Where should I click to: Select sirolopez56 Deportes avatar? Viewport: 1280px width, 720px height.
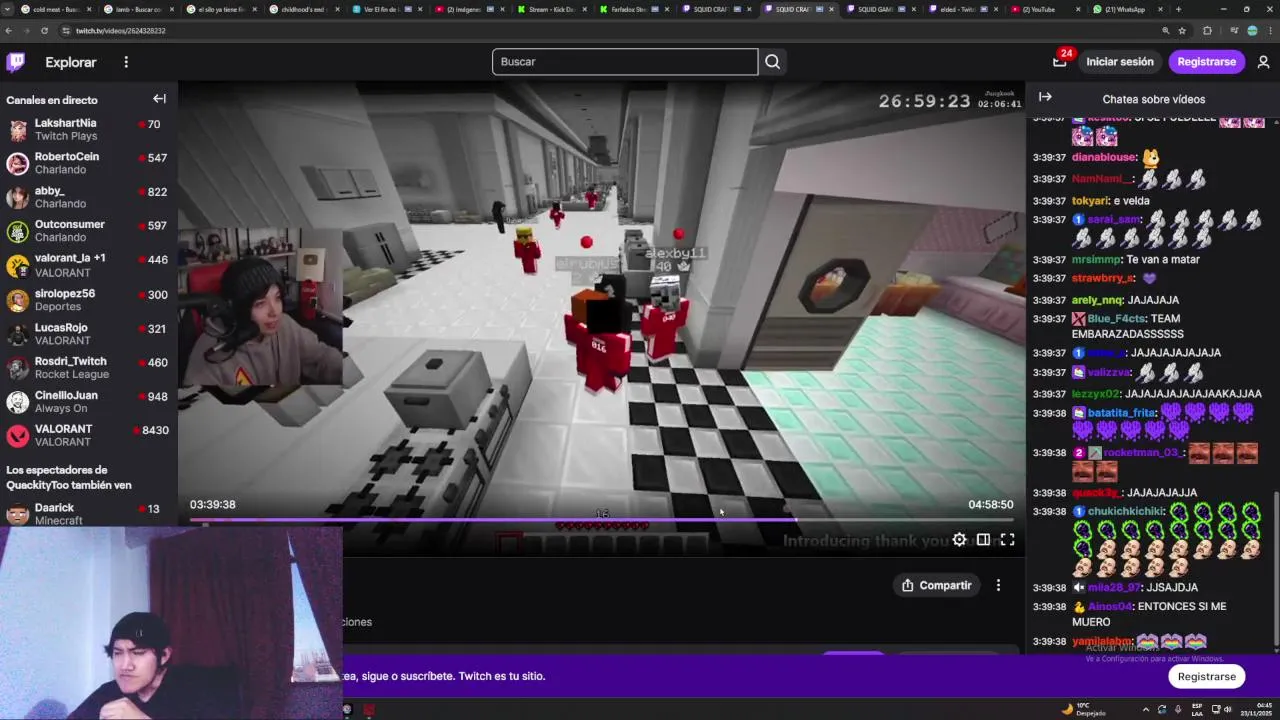pos(17,300)
